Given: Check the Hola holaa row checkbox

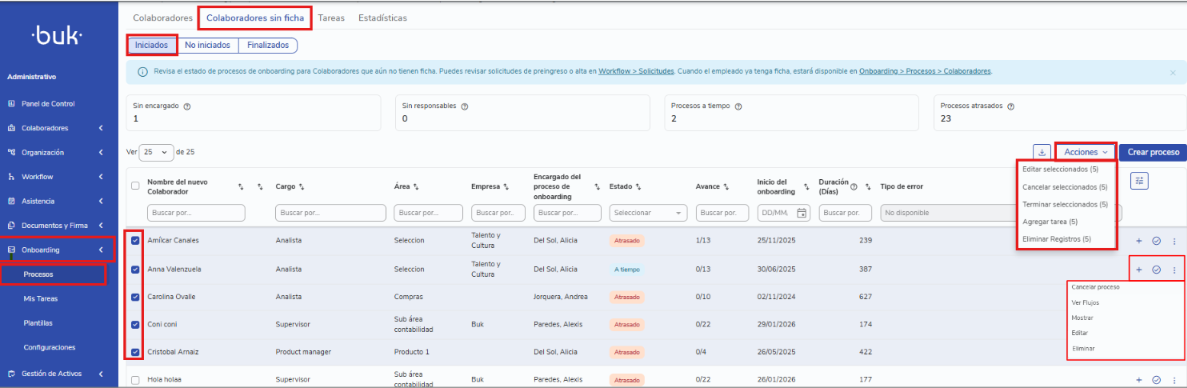Looking at the screenshot, I should click(136, 380).
